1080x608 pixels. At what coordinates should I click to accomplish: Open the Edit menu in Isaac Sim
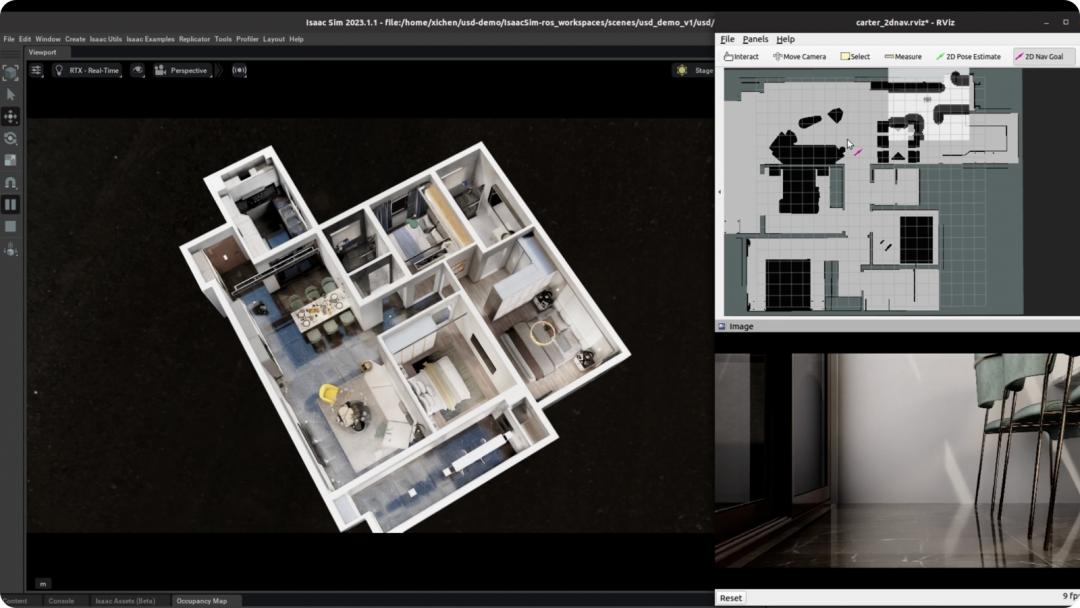[x=25, y=39]
